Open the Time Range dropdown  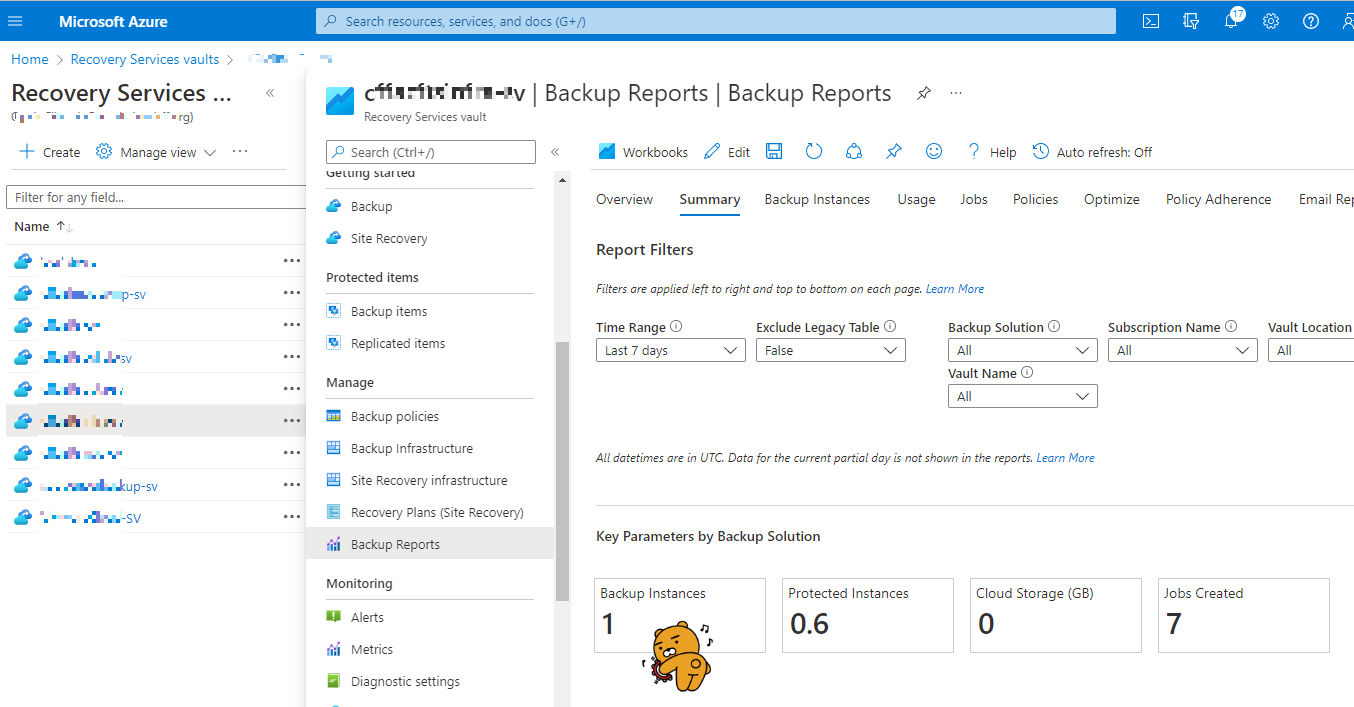point(671,350)
